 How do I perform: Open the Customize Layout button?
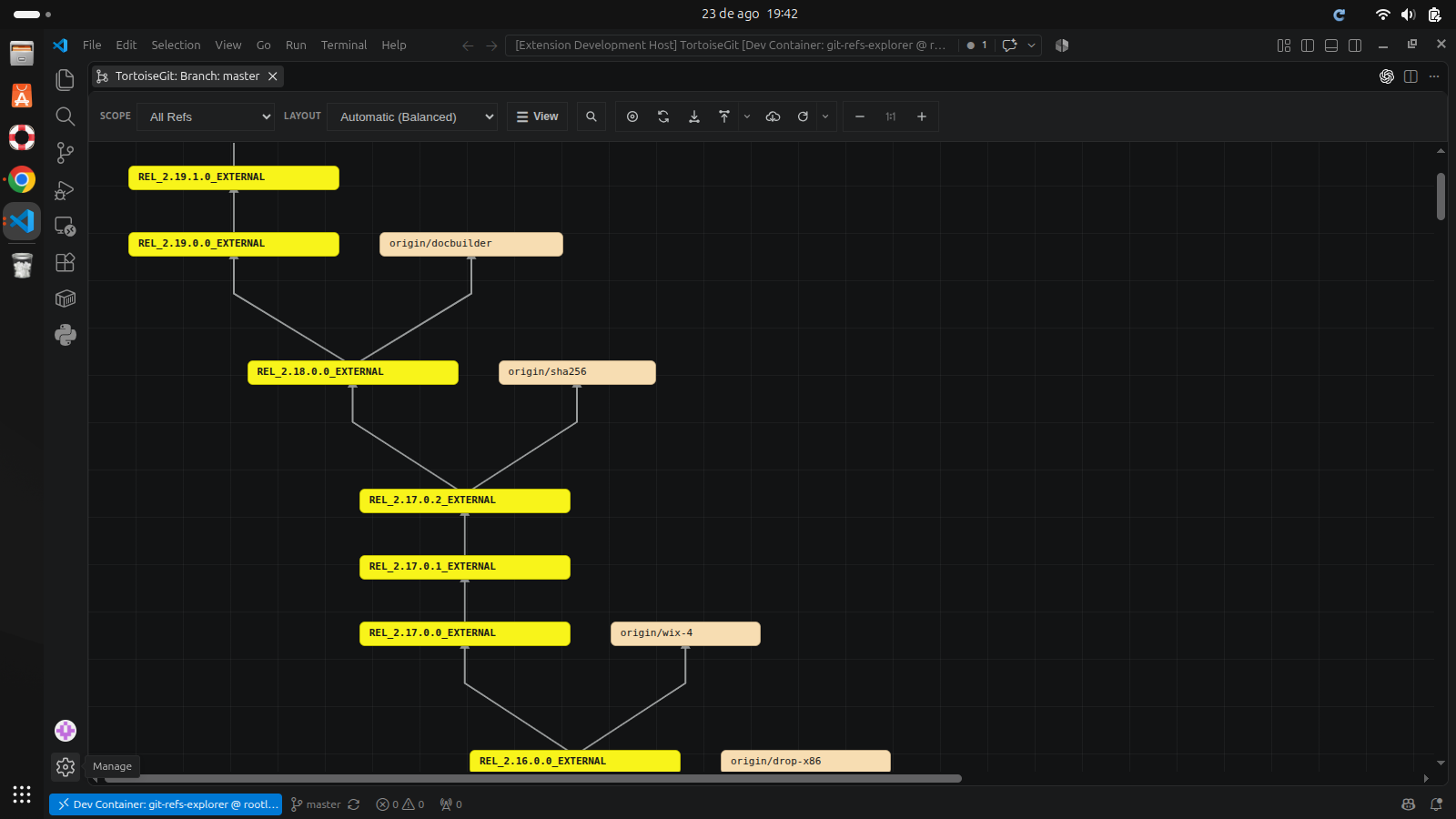1284,45
